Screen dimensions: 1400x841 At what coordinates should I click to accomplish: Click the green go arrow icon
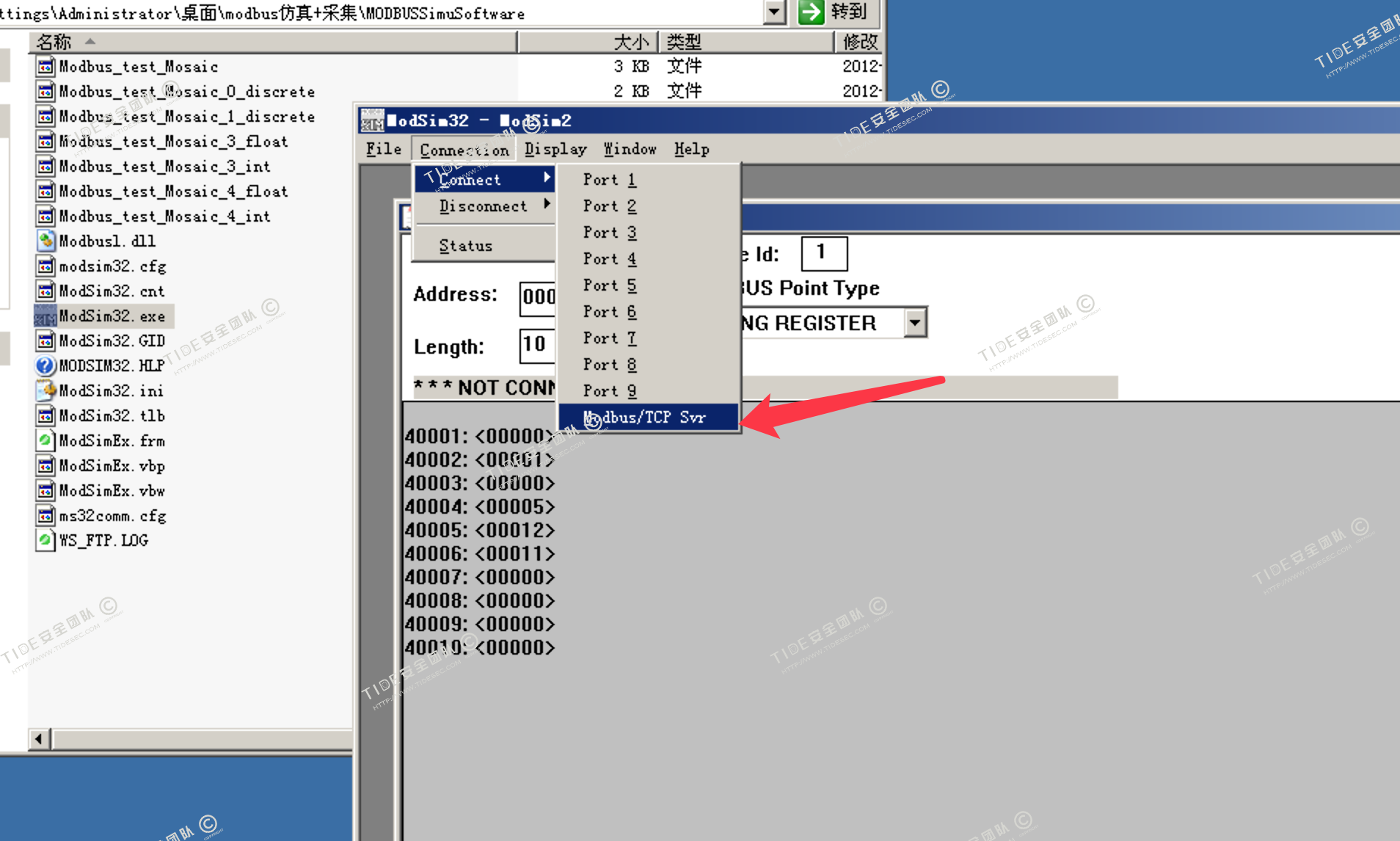pyautogui.click(x=811, y=12)
